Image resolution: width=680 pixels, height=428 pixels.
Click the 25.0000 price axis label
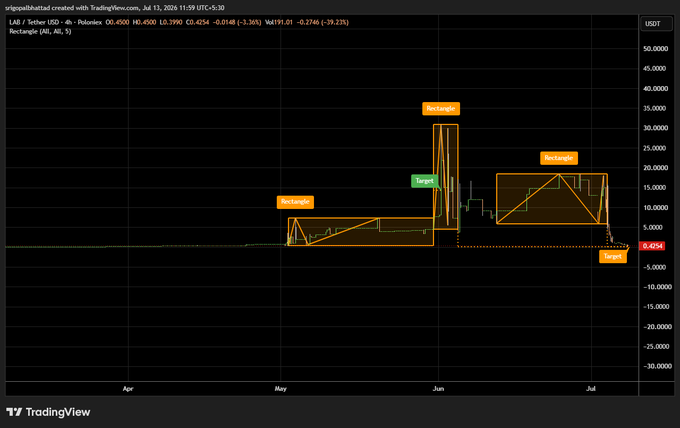coord(655,148)
